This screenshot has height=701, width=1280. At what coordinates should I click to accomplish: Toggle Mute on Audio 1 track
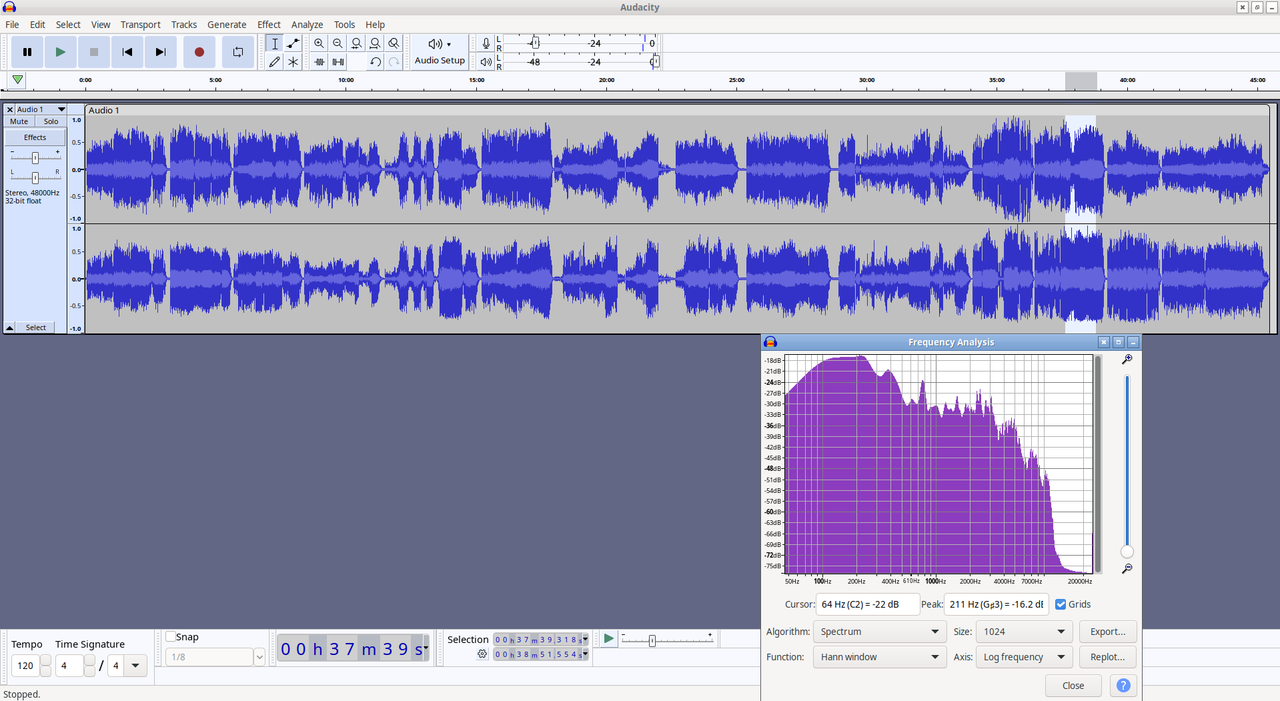pyautogui.click(x=19, y=121)
